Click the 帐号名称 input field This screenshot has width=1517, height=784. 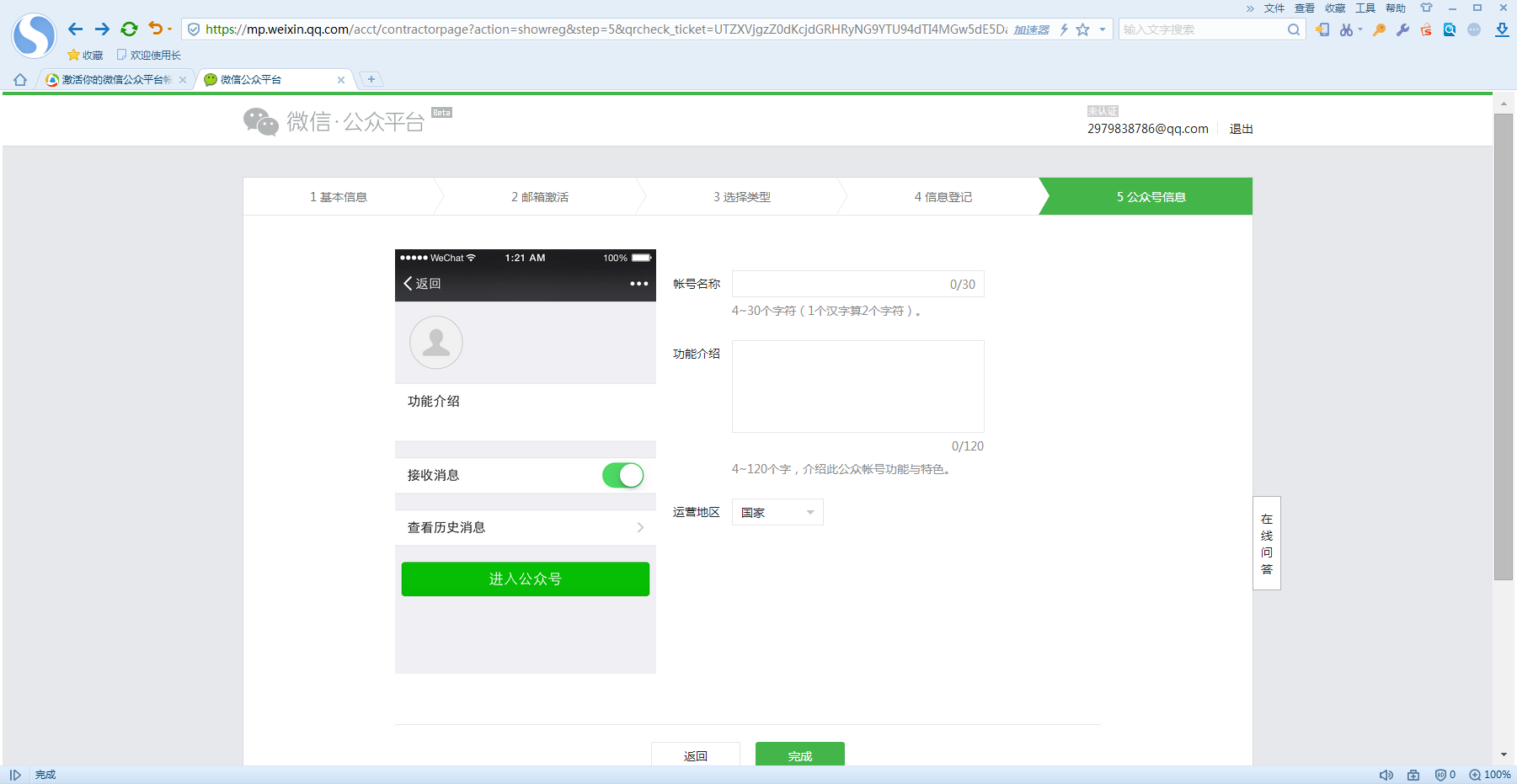[x=857, y=284]
